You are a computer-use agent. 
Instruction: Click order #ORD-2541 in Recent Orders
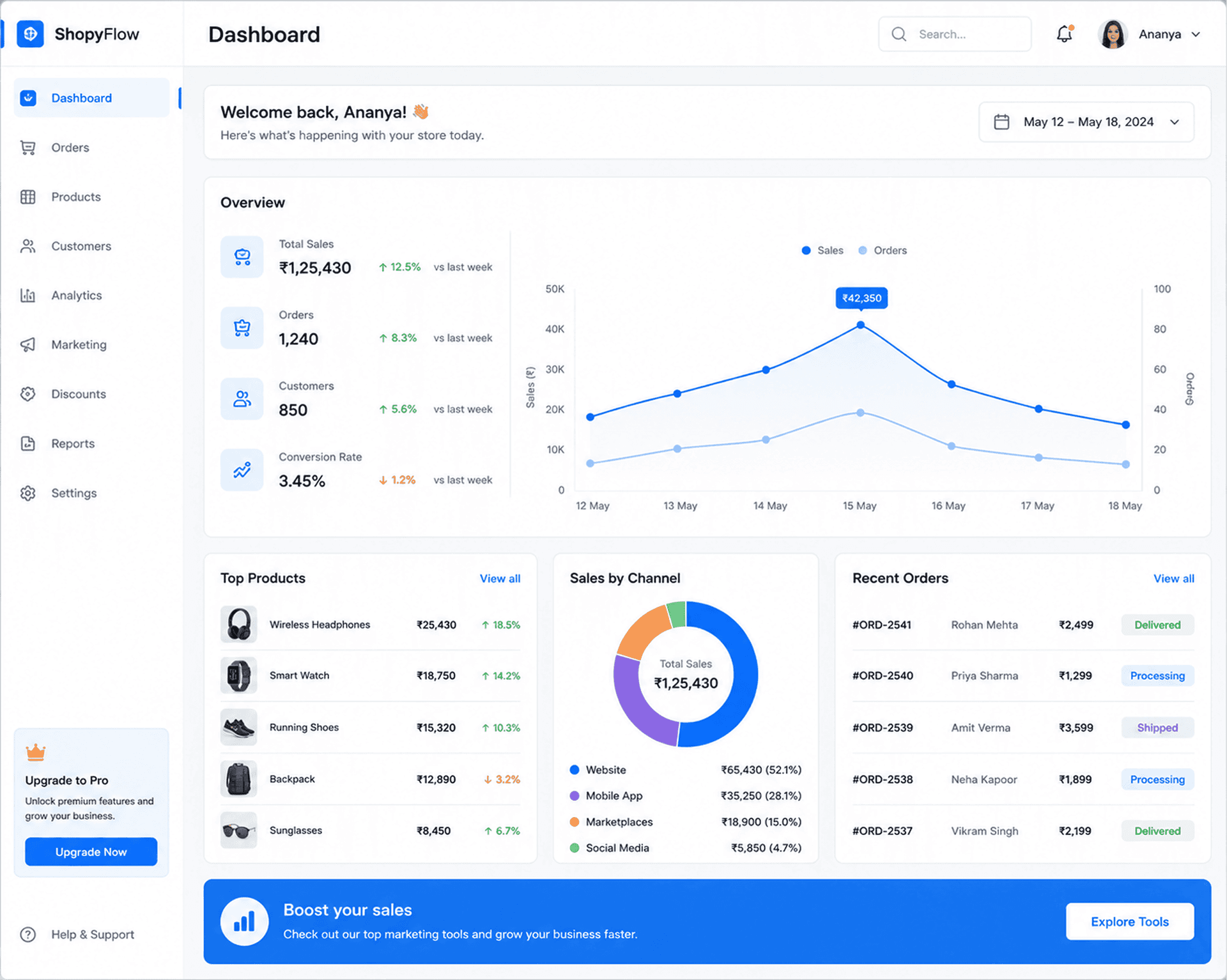(882, 625)
